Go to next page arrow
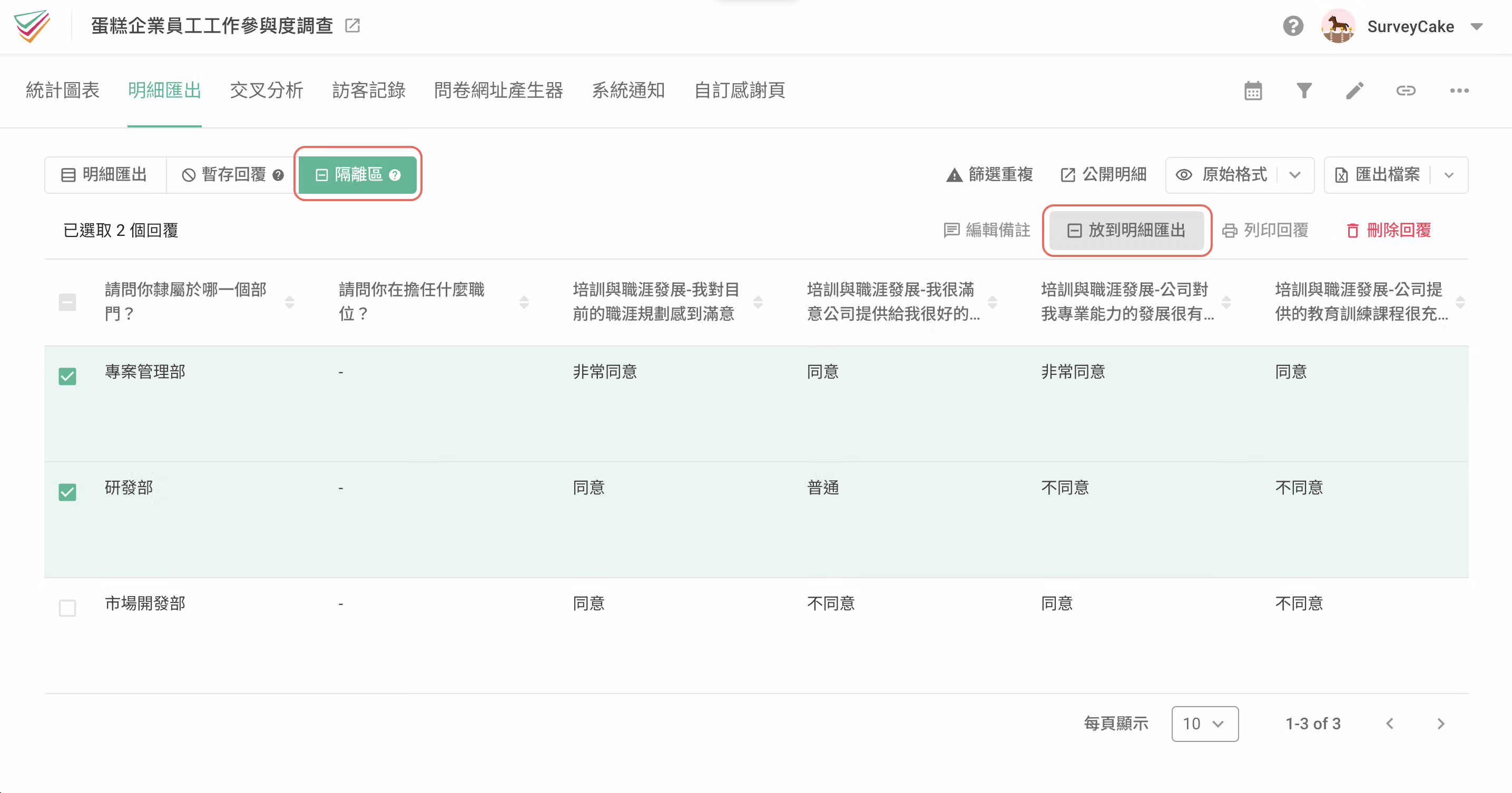This screenshot has width=1512, height=793. click(x=1441, y=724)
